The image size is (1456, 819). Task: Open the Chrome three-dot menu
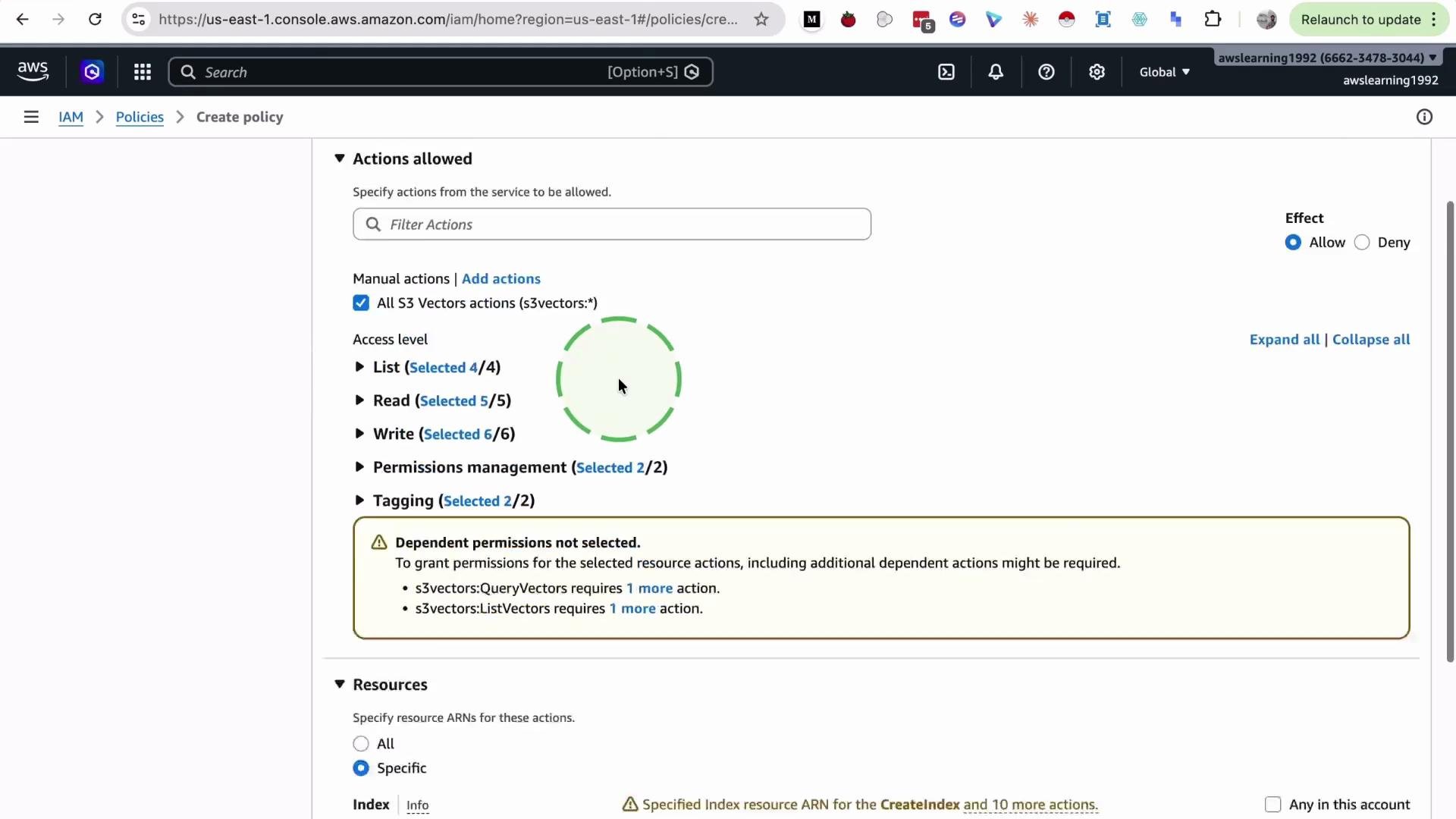pyautogui.click(x=1434, y=20)
